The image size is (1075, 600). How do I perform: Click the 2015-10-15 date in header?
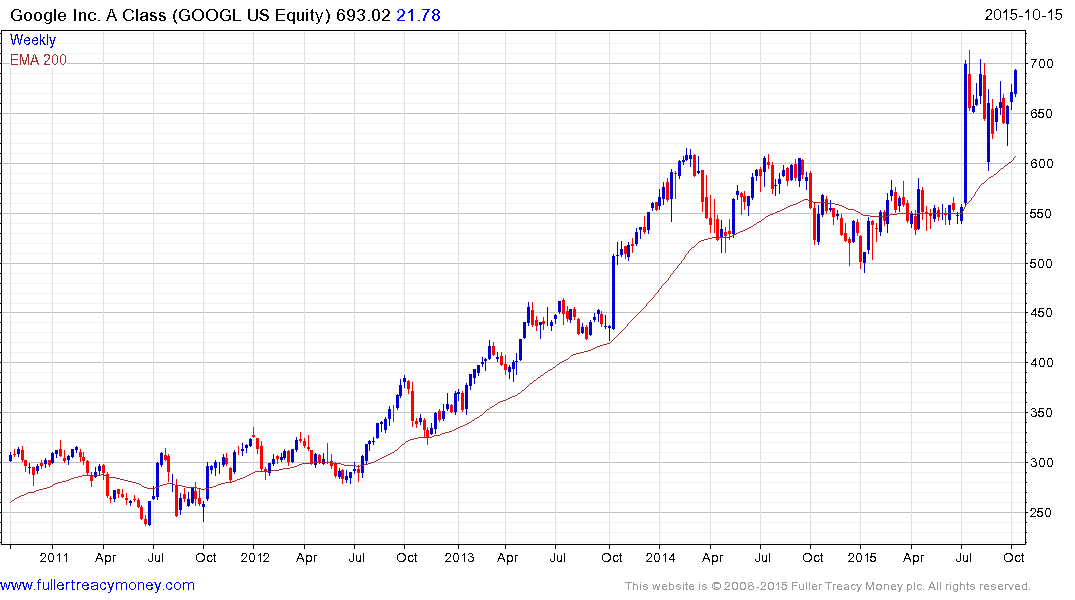[x=1023, y=14]
